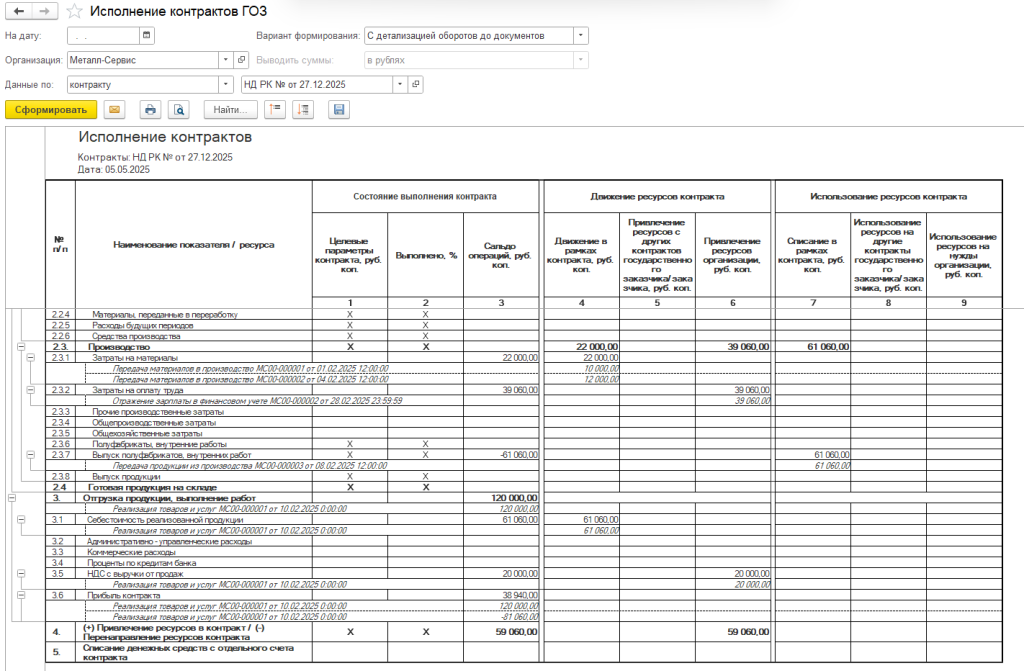Add report to favorites with star icon
Image resolution: width=1024 pixels, height=671 pixels.
74,11
